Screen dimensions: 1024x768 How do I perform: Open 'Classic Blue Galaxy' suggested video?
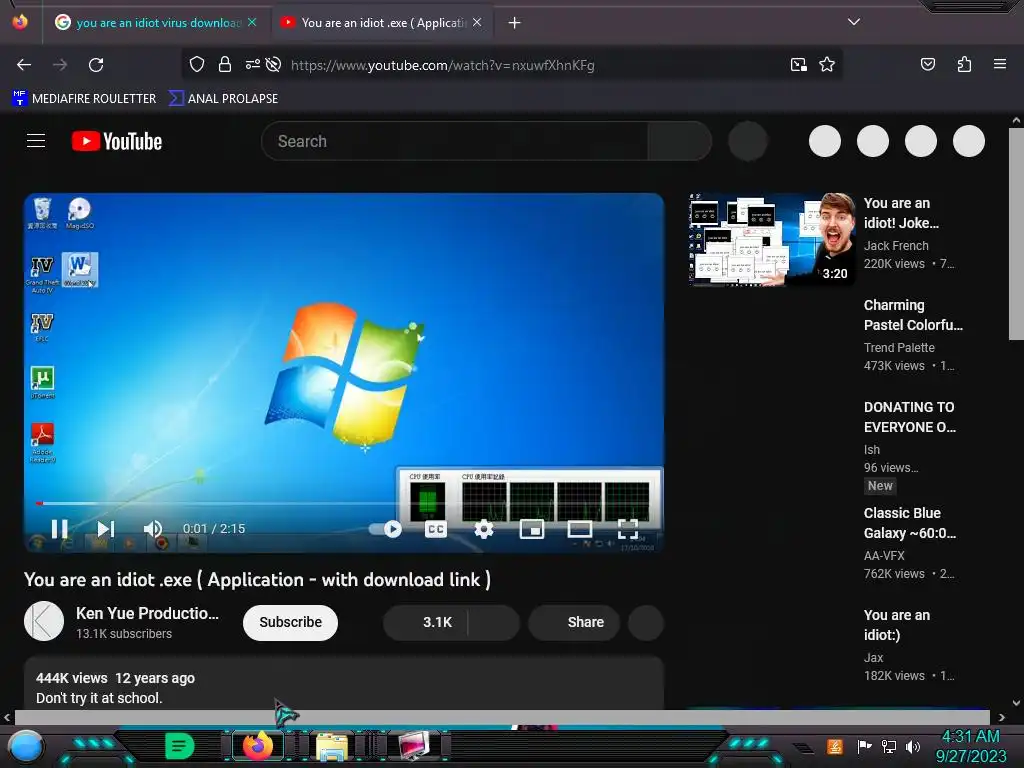(910, 523)
